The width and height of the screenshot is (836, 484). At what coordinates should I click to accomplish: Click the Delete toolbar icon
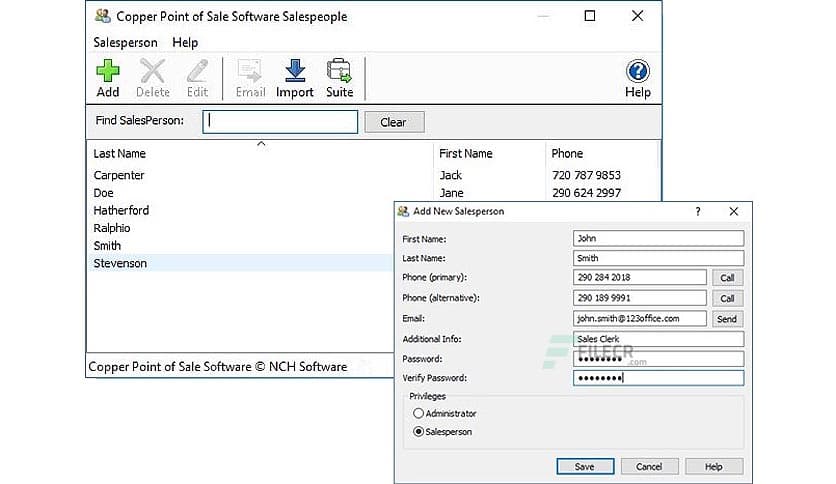click(x=153, y=72)
